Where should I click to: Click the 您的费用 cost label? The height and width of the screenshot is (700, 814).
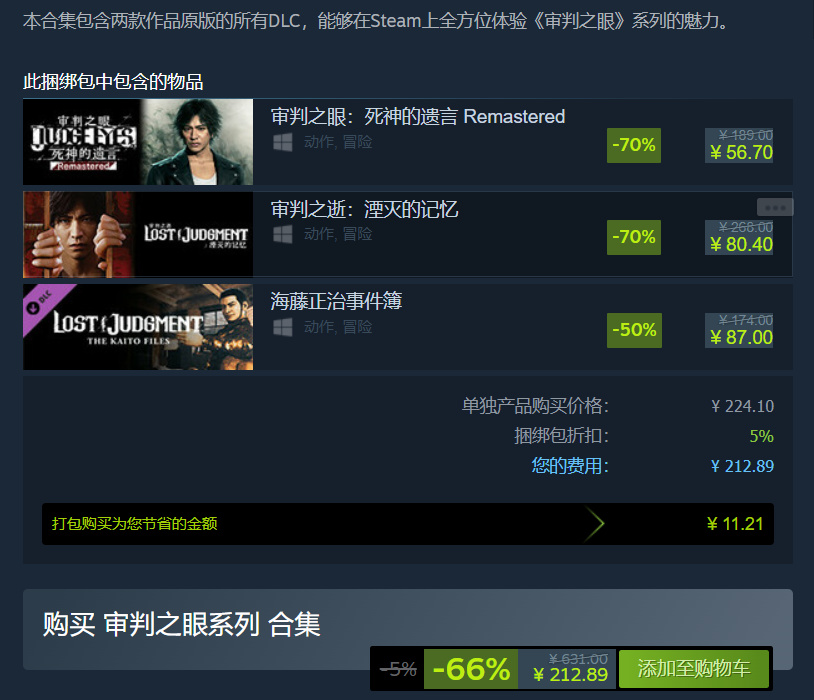(x=569, y=466)
